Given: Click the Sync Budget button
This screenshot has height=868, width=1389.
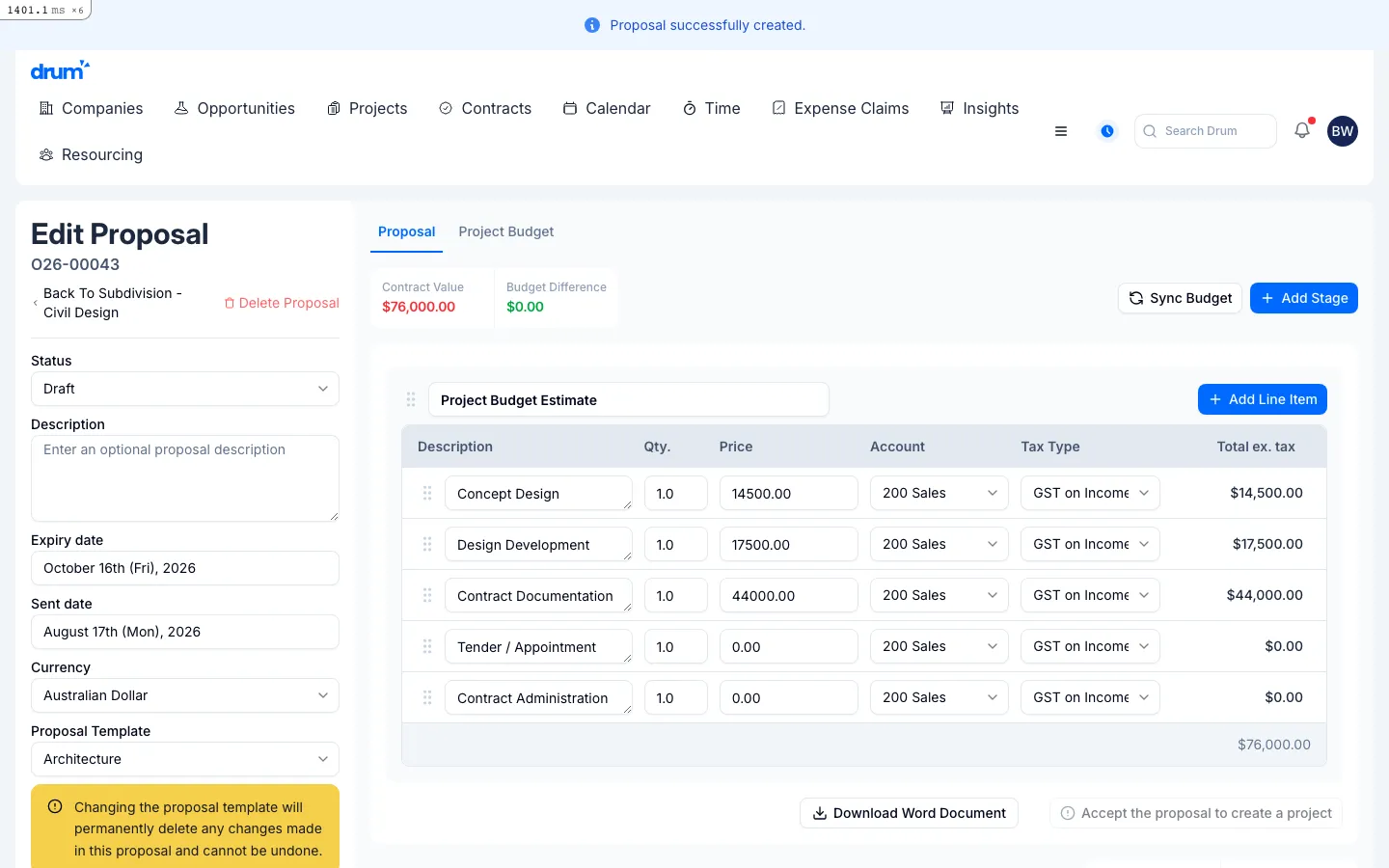Looking at the screenshot, I should coord(1180,298).
